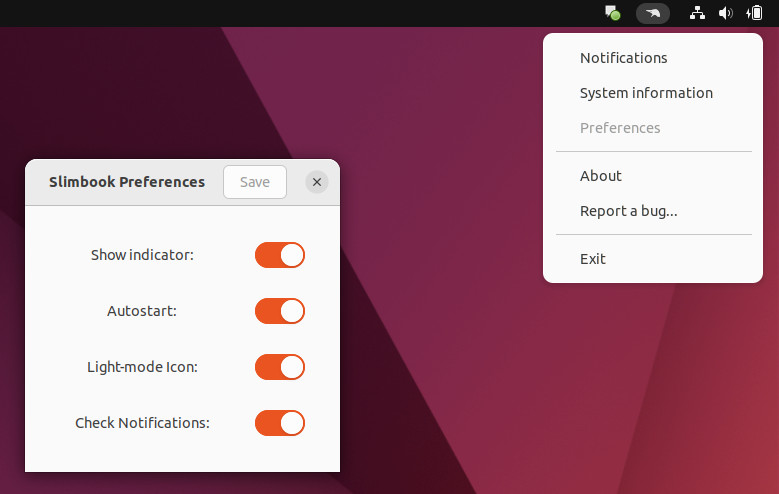Choose Exit from the indicator menu
Viewport: 779px width, 494px height.
tap(593, 259)
